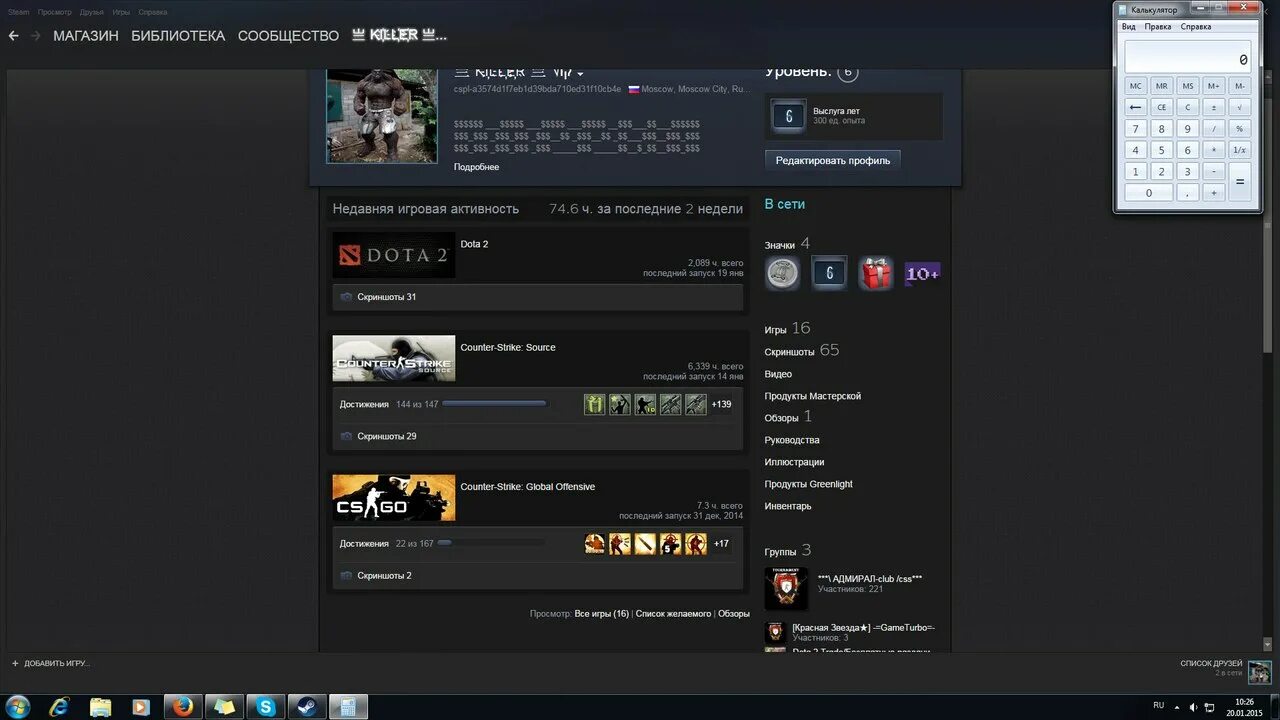Open Красная Звезда group avatar
The image size is (1280, 720).
pyautogui.click(x=775, y=632)
